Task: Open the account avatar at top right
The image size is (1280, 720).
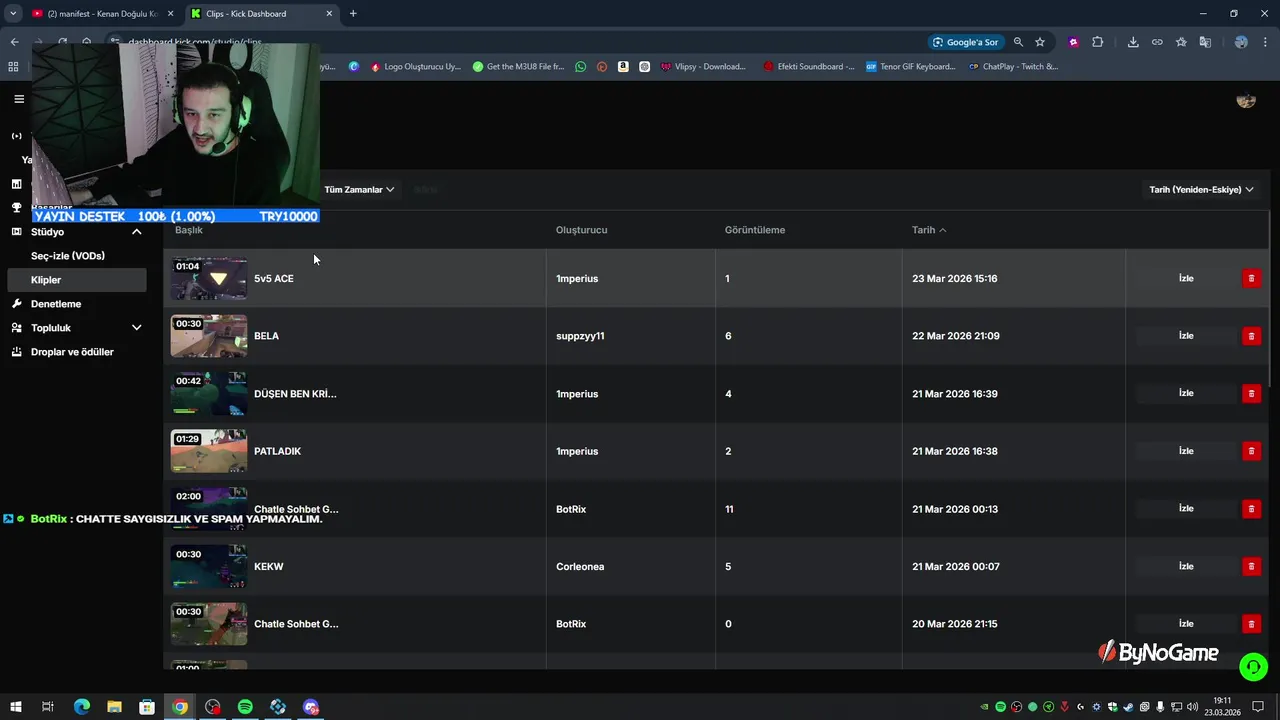Action: (x=1246, y=100)
